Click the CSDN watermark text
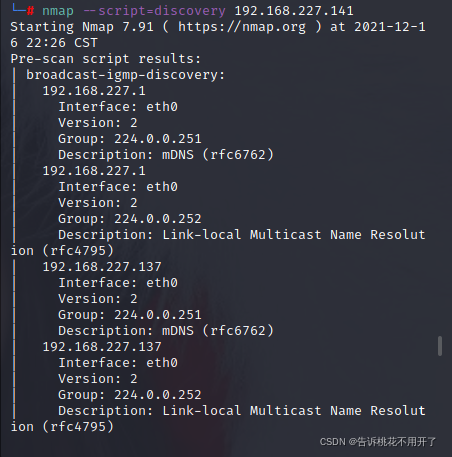The width and height of the screenshot is (452, 457). tap(378, 442)
